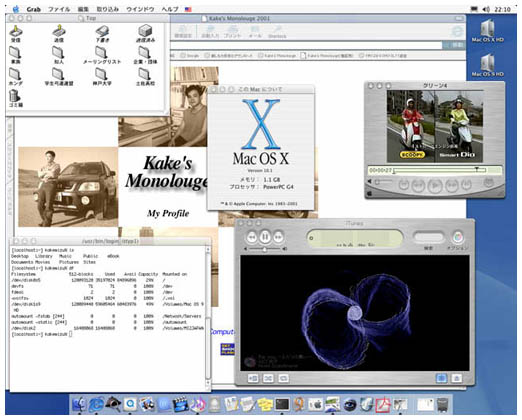This screenshot has height=420, width=522.
Task: Click the プリント toolbar icon in browser
Action: [x=232, y=32]
